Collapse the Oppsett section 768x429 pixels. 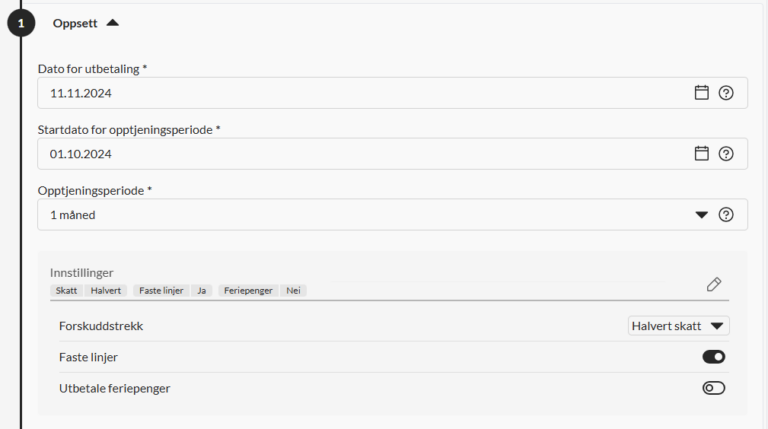pos(112,22)
